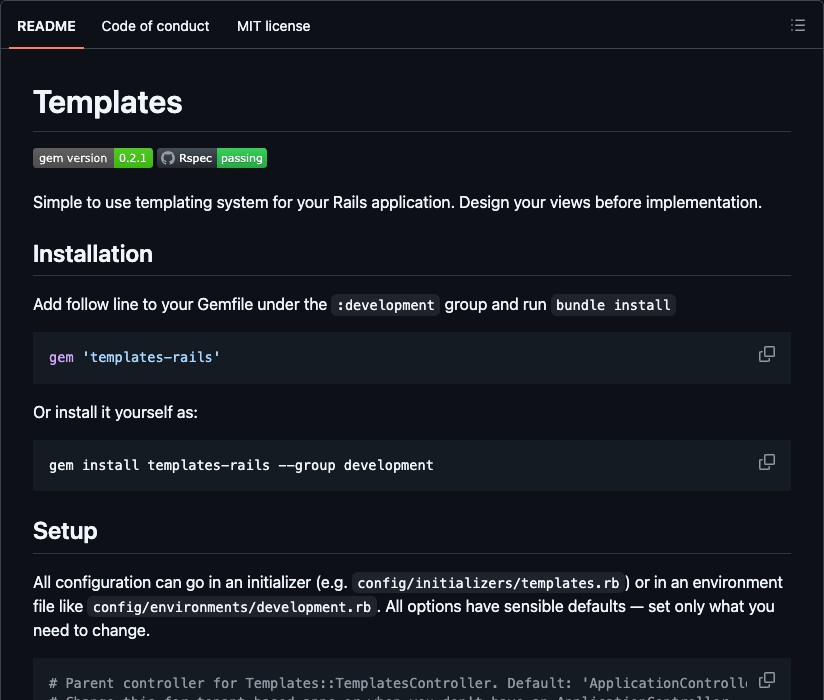
Task: Open the README outline icon
Action: tap(798, 25)
